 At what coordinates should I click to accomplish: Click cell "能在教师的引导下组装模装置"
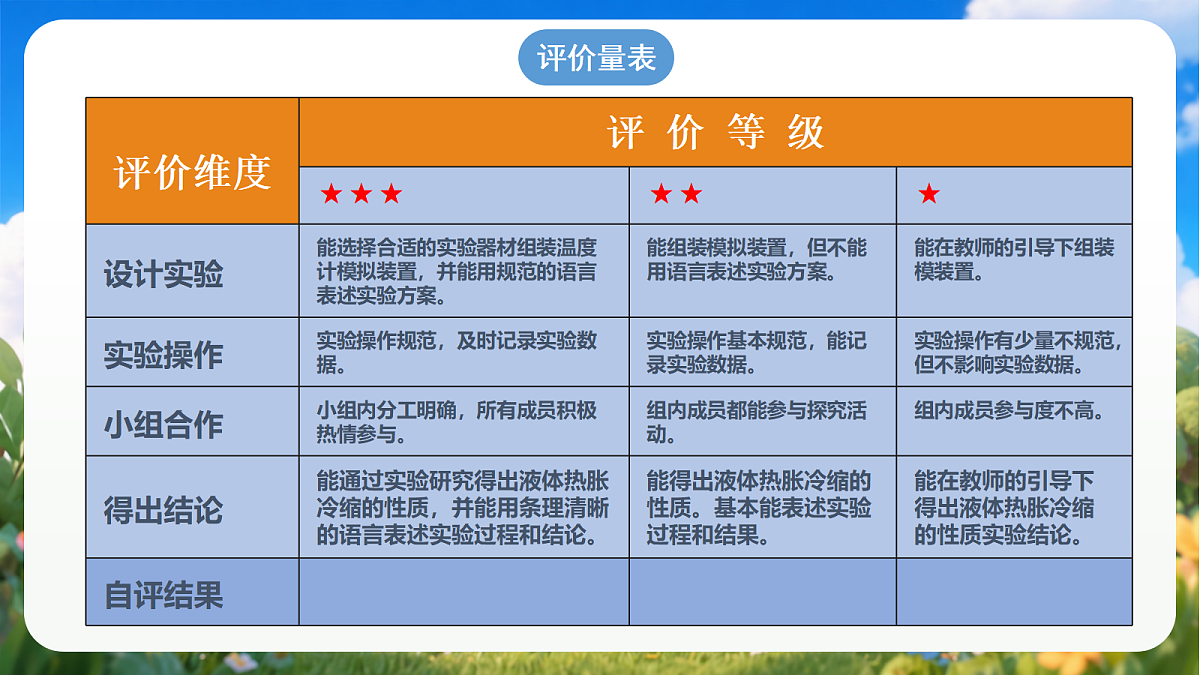[x=1014, y=271]
